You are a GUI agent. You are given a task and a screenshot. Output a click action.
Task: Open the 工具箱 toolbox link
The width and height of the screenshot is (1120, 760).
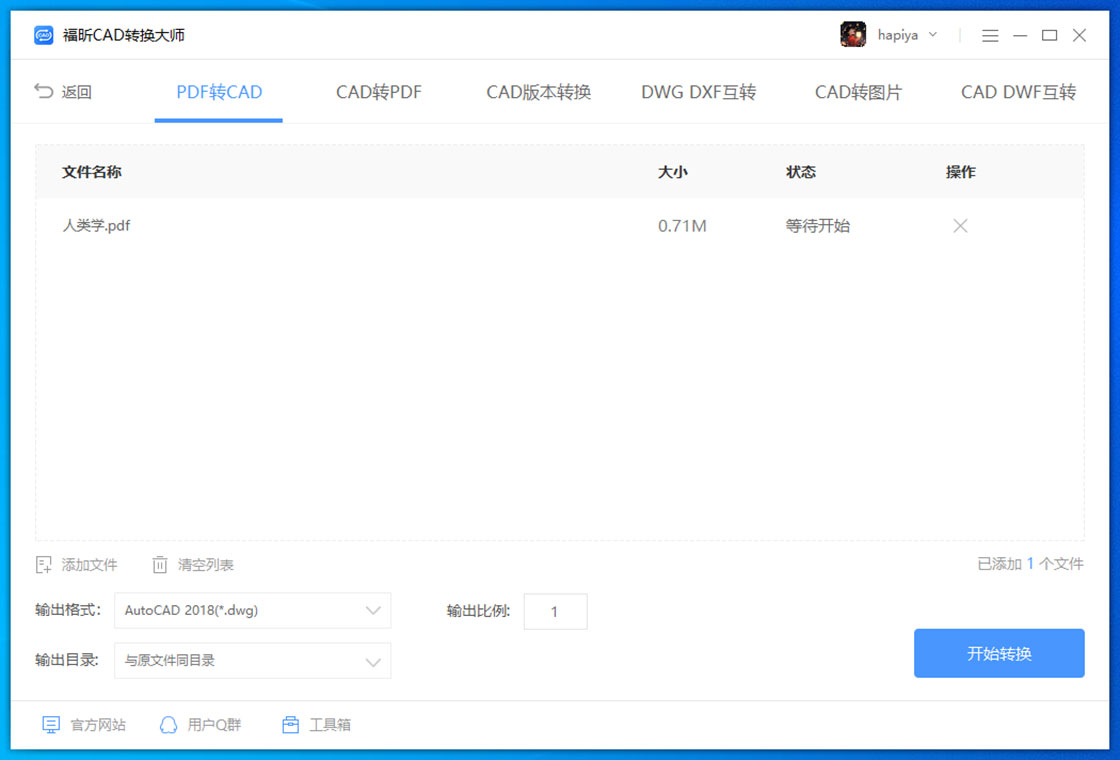(x=316, y=725)
